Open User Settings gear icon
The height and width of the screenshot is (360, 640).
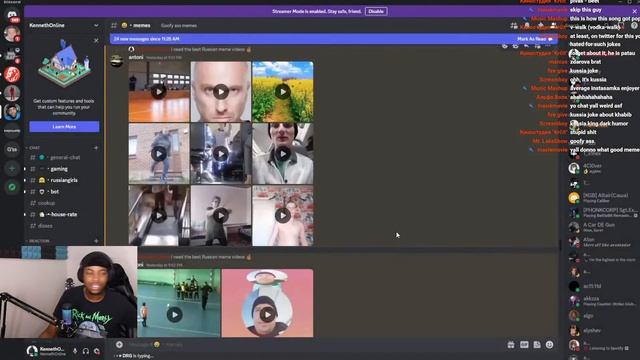coord(97,351)
